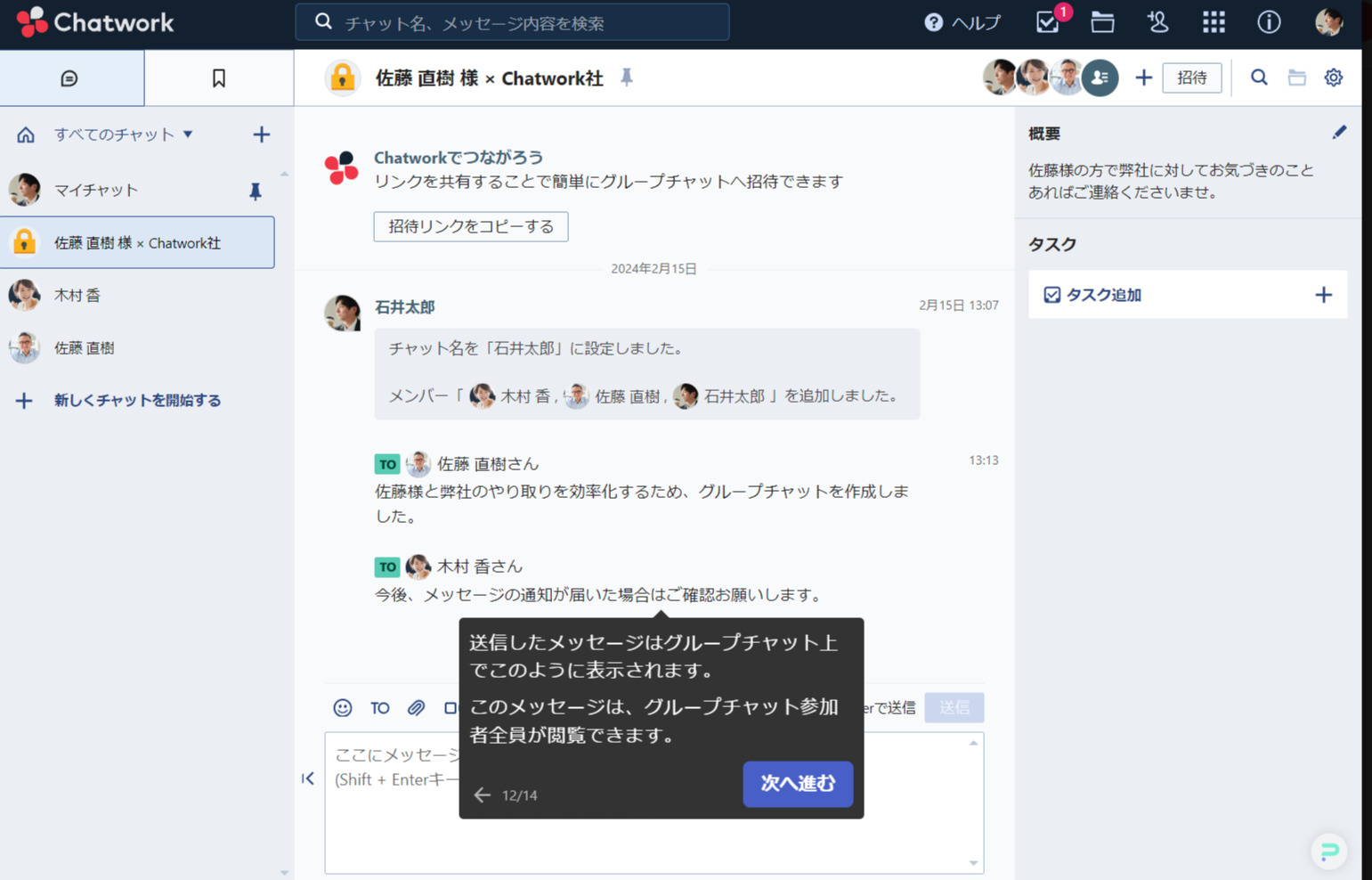
Task: Click the ヘルプ menu in the top bar
Action: pyautogui.click(x=962, y=22)
